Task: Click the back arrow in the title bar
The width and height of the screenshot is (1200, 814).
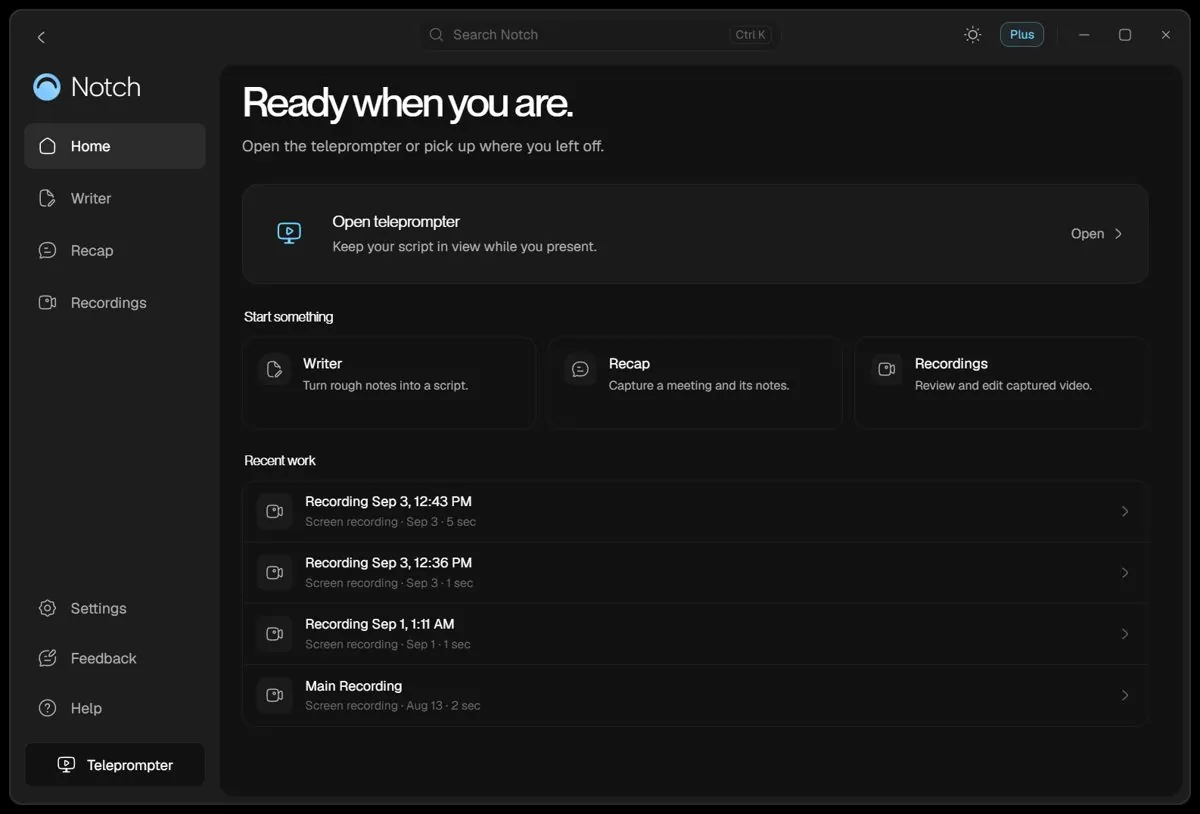Action: click(x=41, y=37)
